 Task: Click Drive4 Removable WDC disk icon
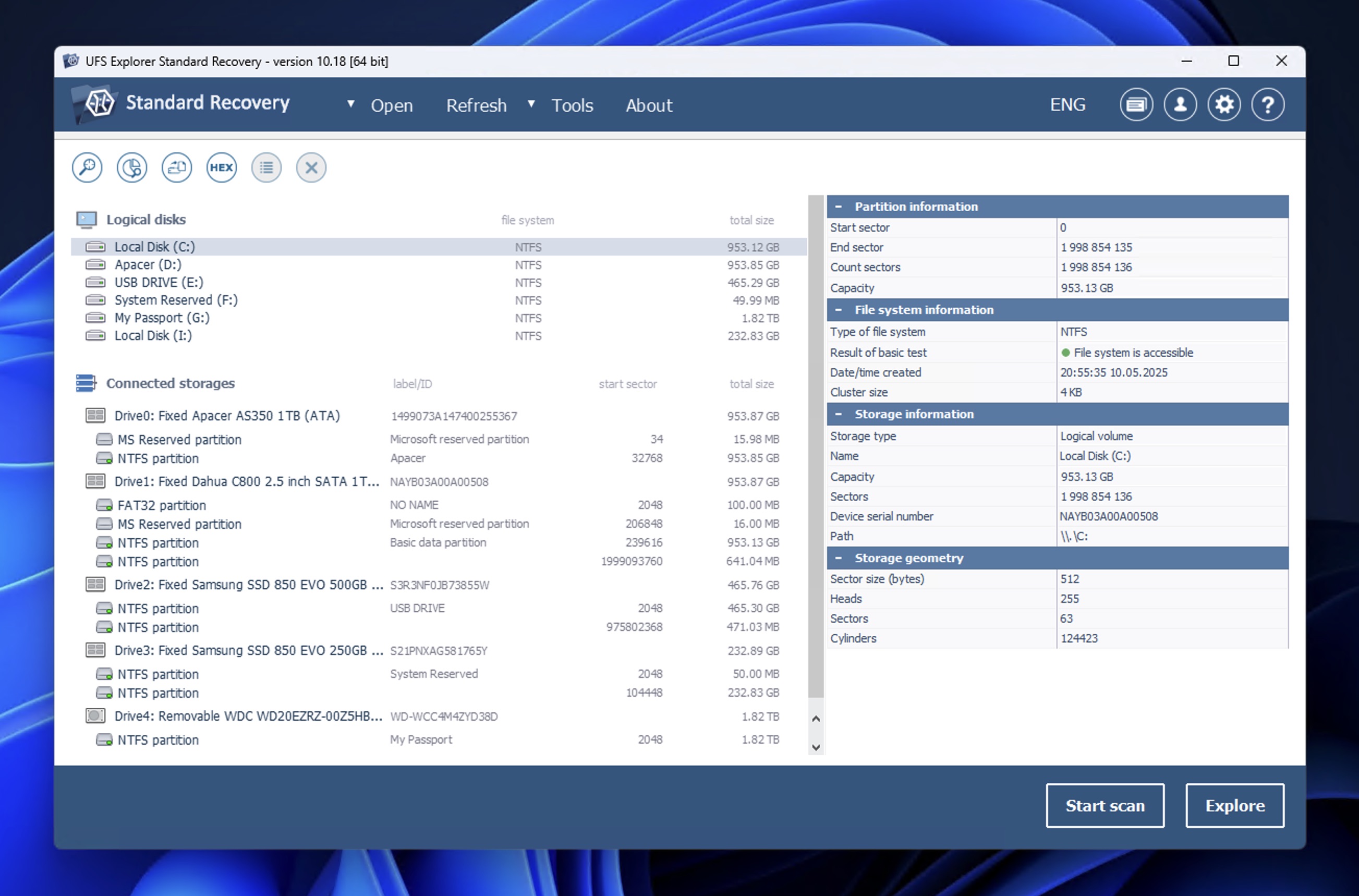click(x=95, y=716)
